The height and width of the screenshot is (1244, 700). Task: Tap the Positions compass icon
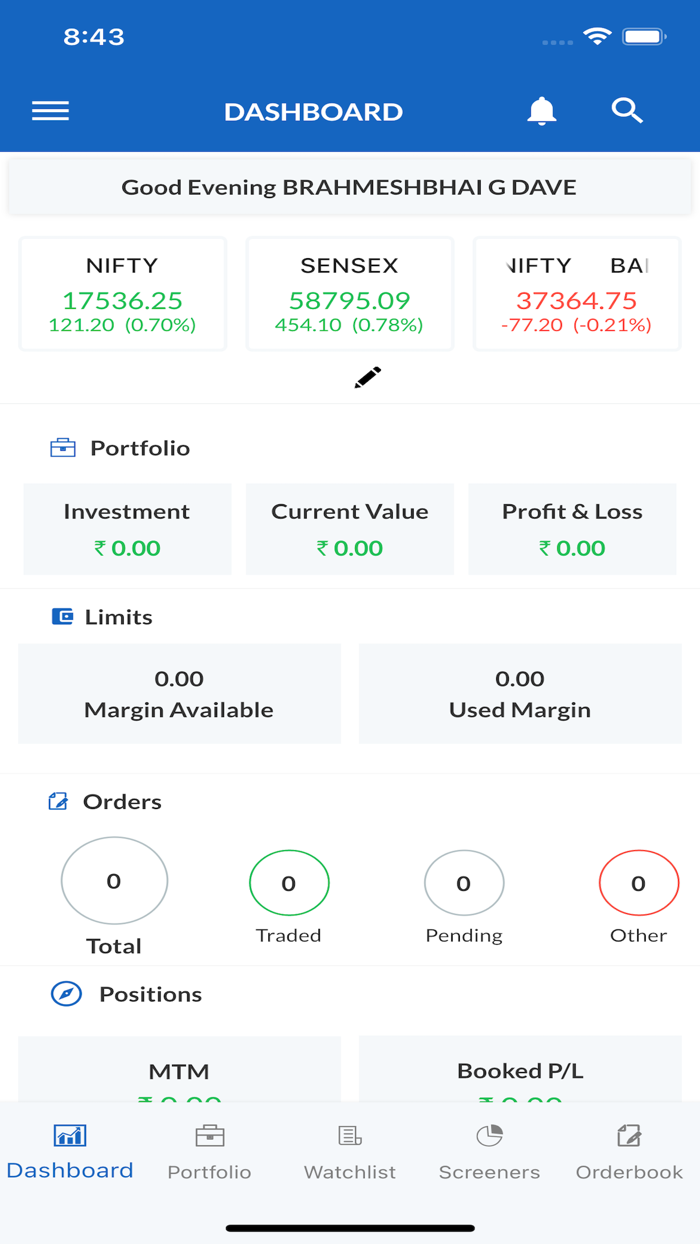(x=62, y=993)
